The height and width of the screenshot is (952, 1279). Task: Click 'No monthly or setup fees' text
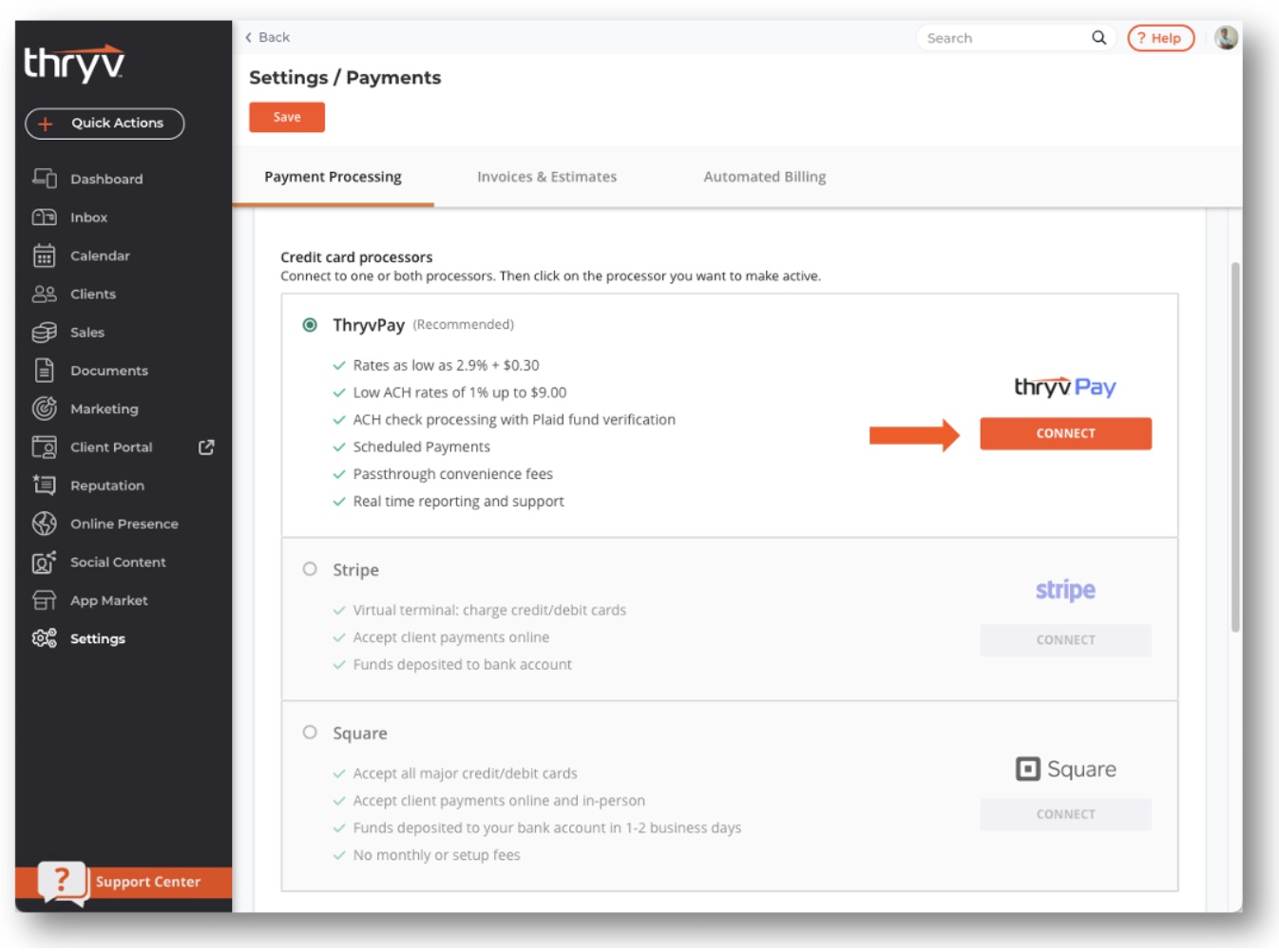[x=437, y=855]
